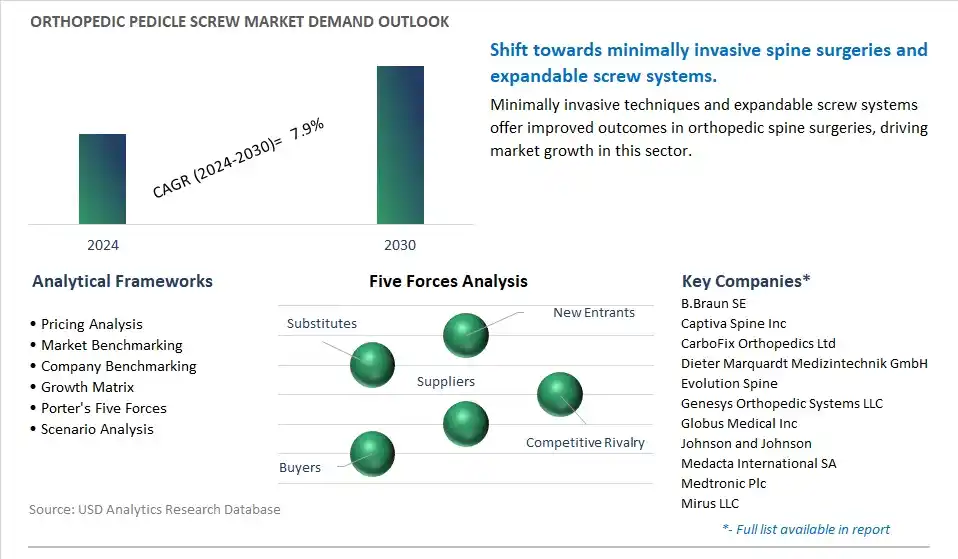Click the Suppliers green sphere
The image size is (958, 559).
[x=466, y=424]
